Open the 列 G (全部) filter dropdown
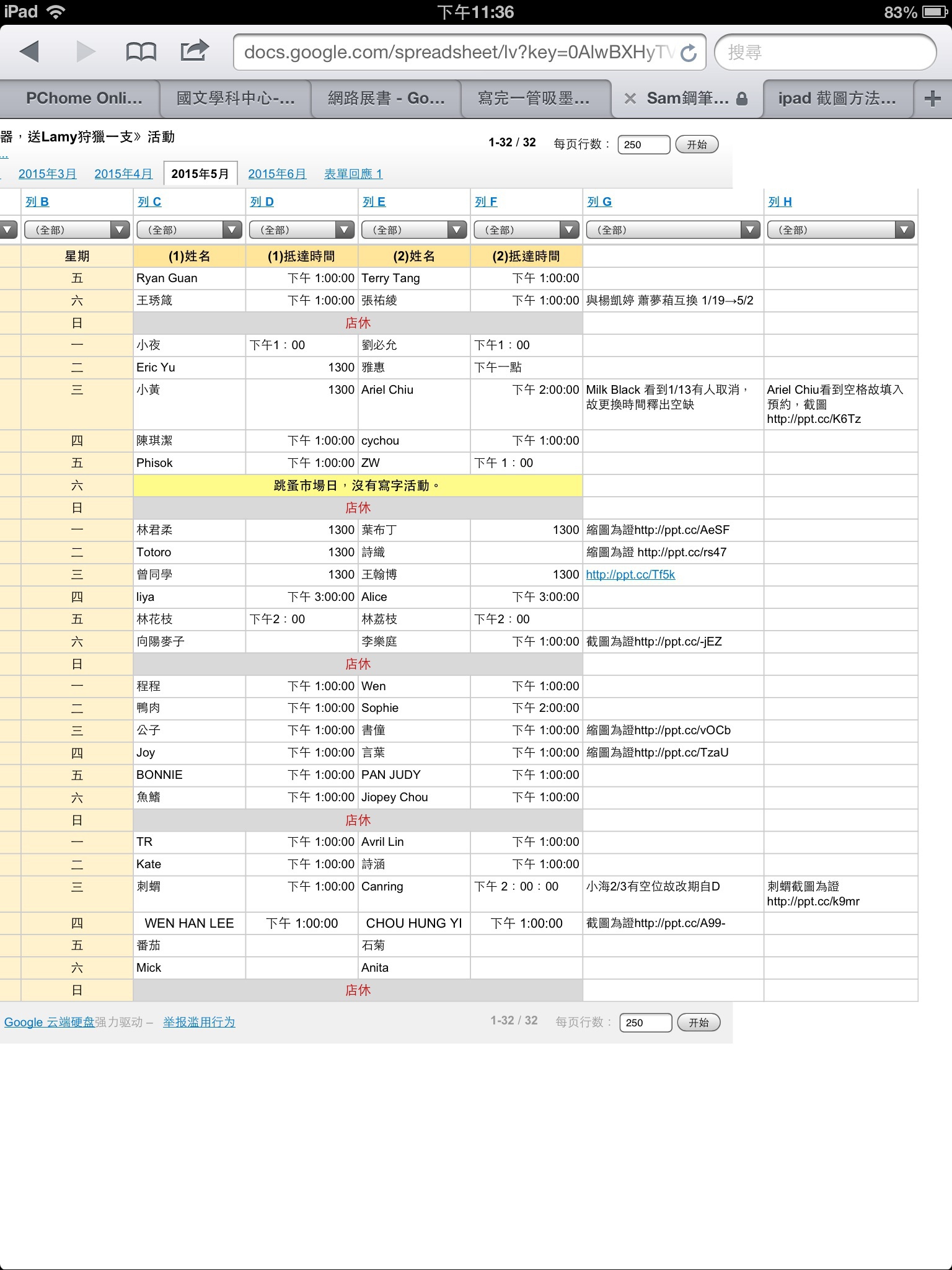Image resolution: width=952 pixels, height=1270 pixels. [x=672, y=230]
